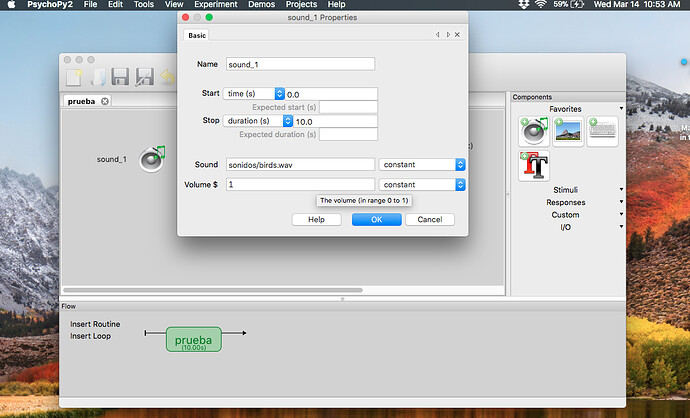This screenshot has width=690, height=418.
Task: Click the Help button in dialog
Action: 316,220
